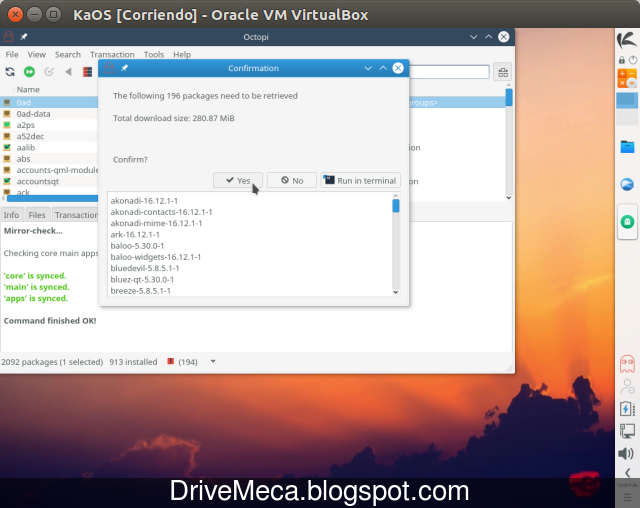The height and width of the screenshot is (508, 640).
Task: Click the package list scroll-down arrow in dialog
Action: 395,292
